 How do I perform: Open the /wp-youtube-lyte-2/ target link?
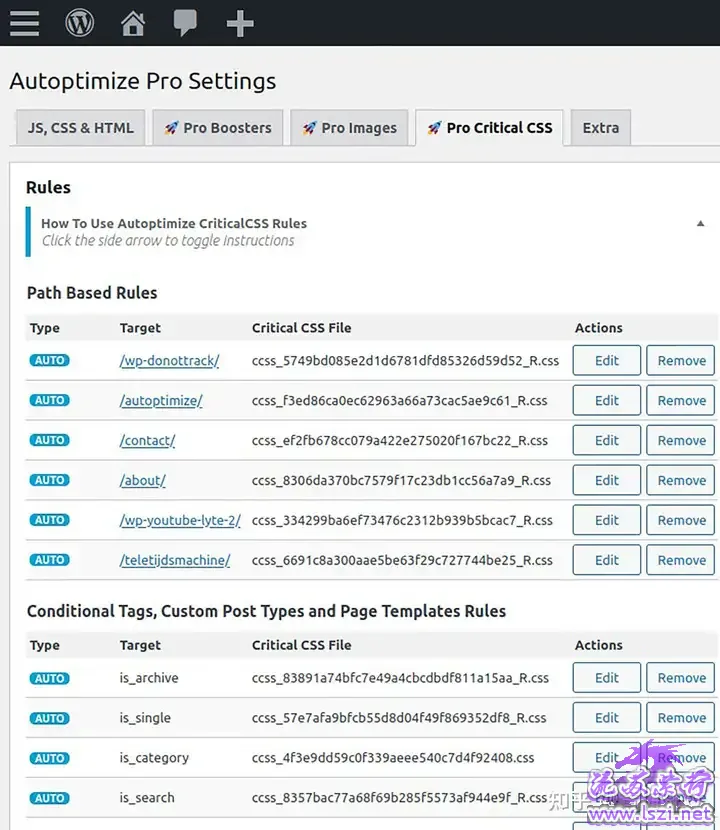click(180, 520)
